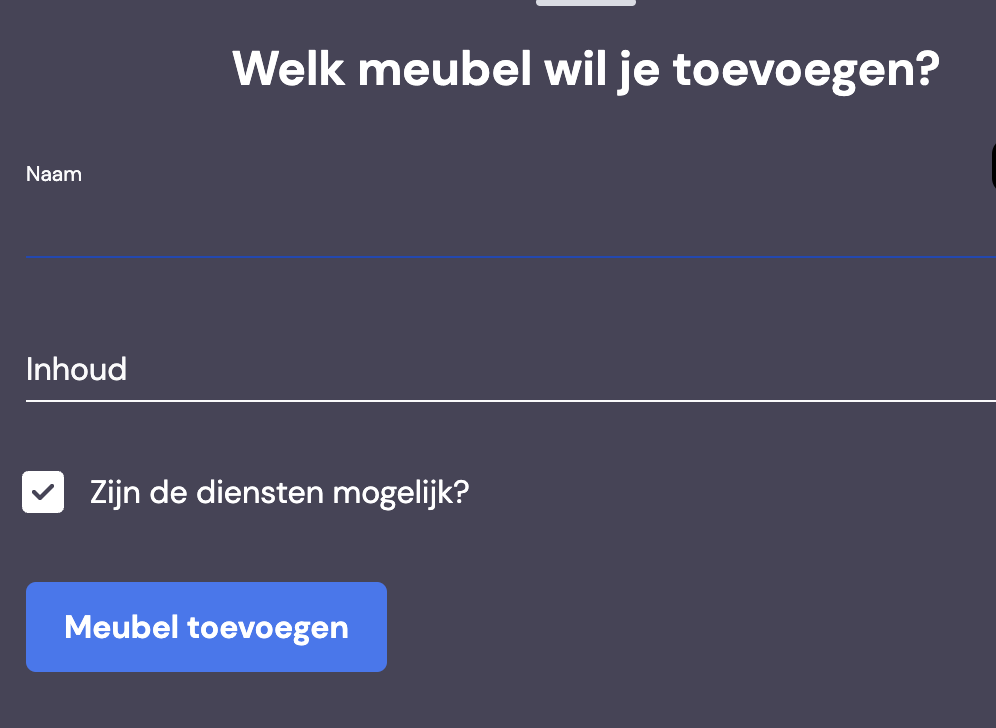This screenshot has width=996, height=728.
Task: Click into the Inhoud input field
Action: click(511, 370)
